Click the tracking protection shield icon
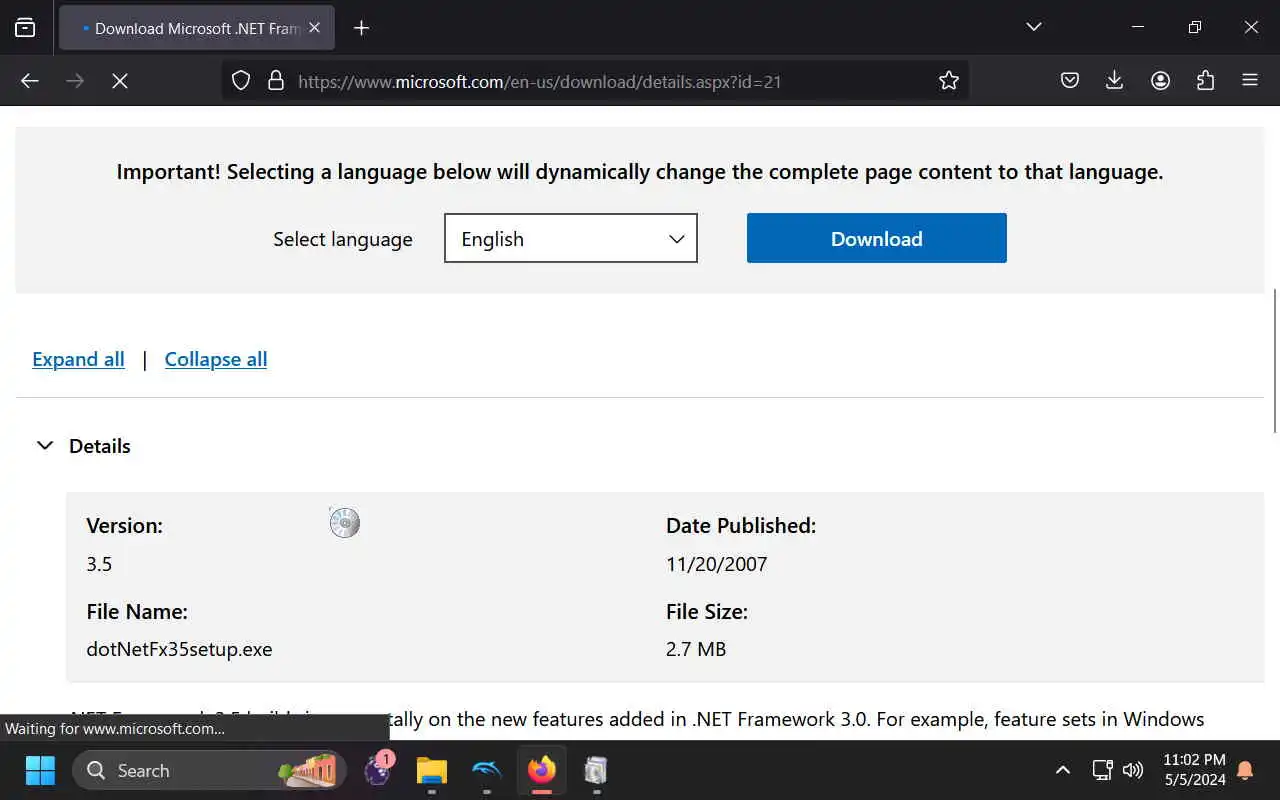Image resolution: width=1280 pixels, height=800 pixels. pyautogui.click(x=241, y=81)
